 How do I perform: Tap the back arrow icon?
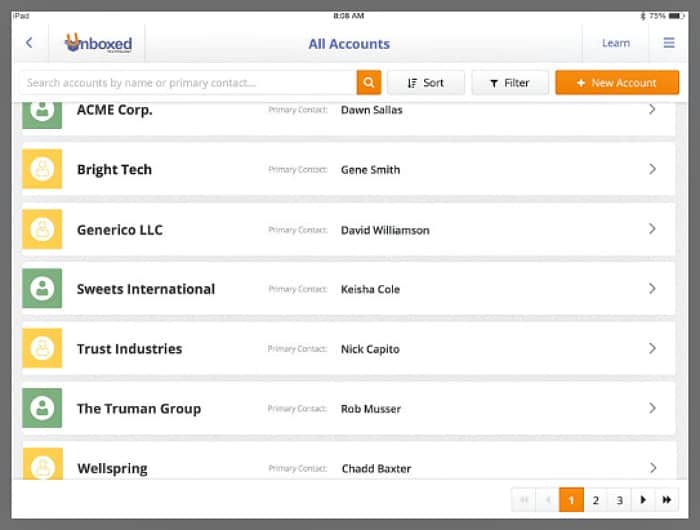pyautogui.click(x=29, y=43)
